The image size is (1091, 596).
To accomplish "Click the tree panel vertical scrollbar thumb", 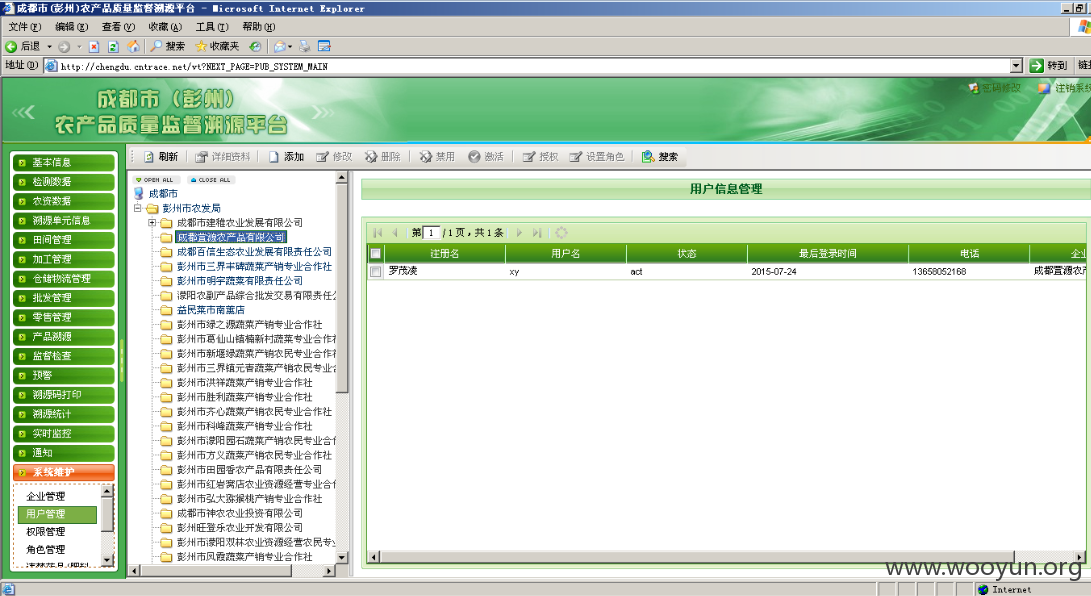I will coord(342,288).
